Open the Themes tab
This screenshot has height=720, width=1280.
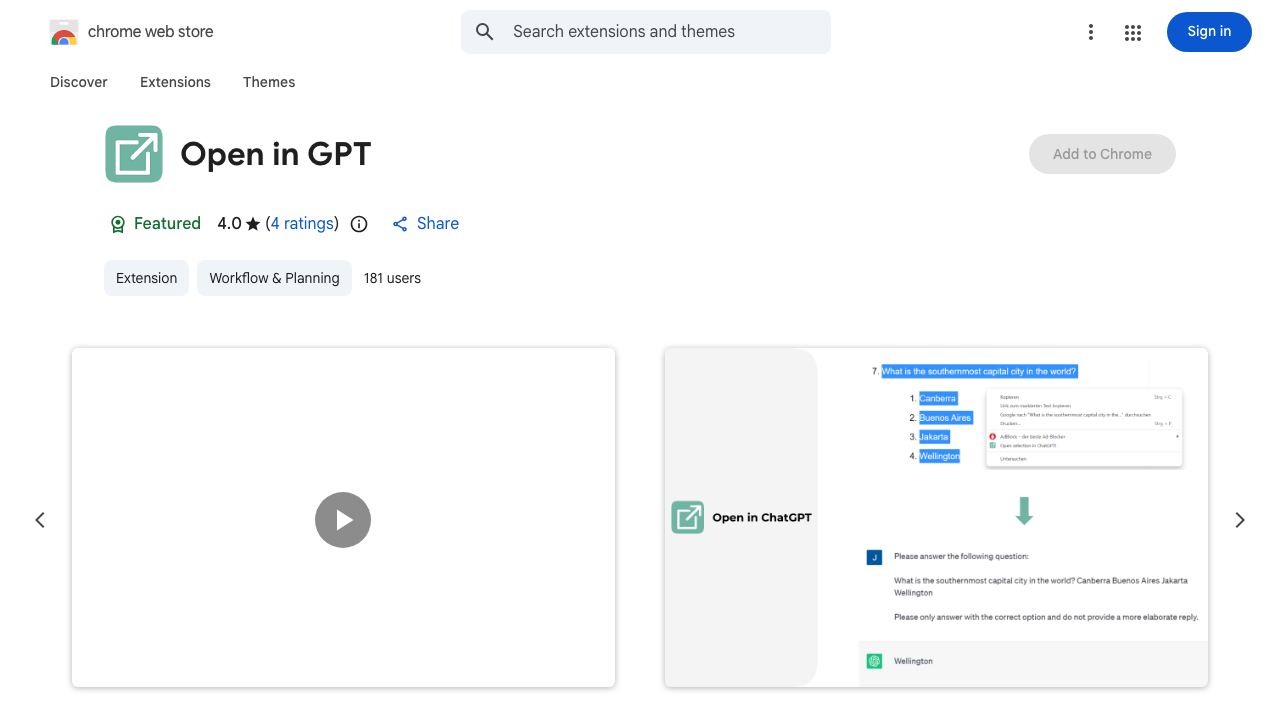[x=269, y=82]
